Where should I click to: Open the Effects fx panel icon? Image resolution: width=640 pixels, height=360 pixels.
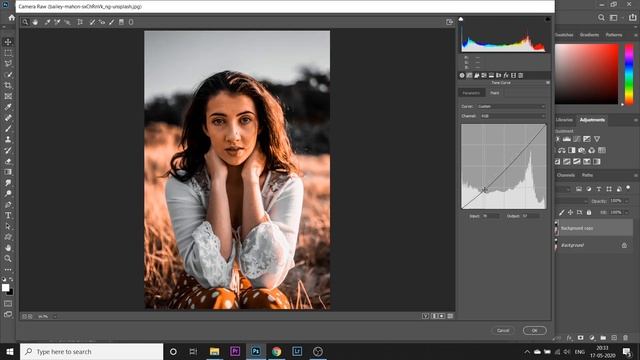pos(506,76)
